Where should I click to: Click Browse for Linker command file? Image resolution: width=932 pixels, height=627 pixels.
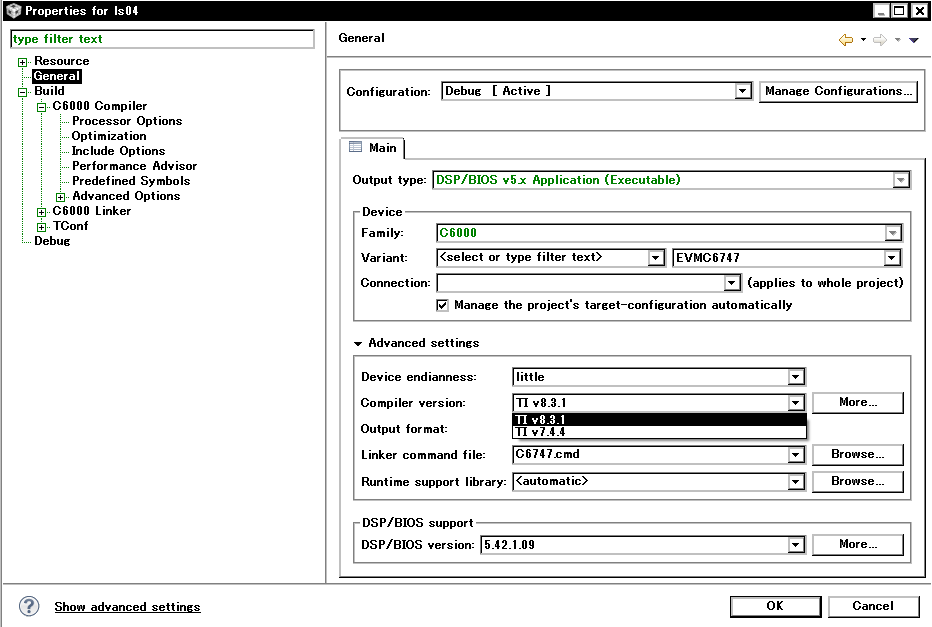pyautogui.click(x=858, y=454)
